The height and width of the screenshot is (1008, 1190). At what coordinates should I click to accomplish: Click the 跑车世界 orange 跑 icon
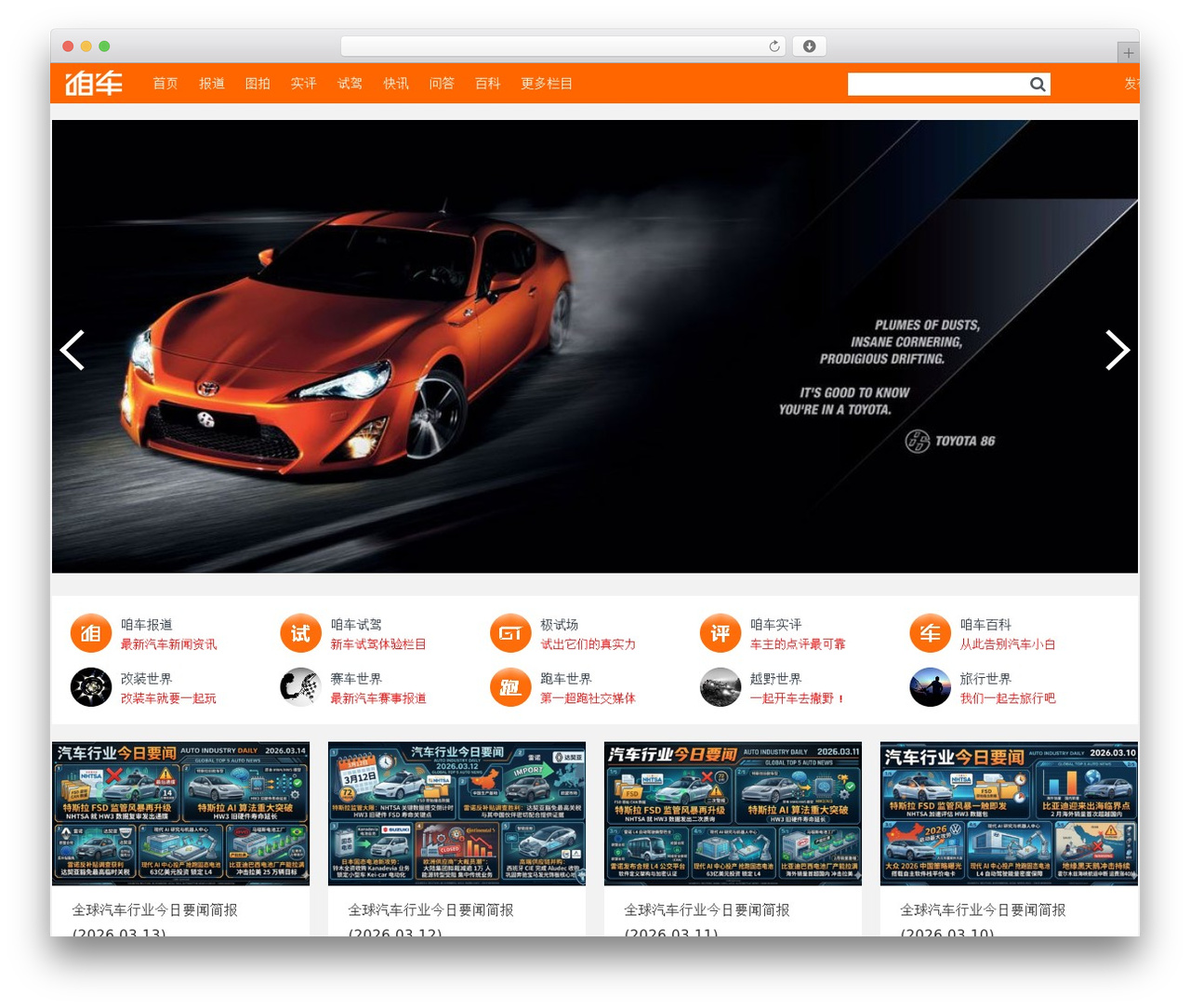[x=510, y=688]
